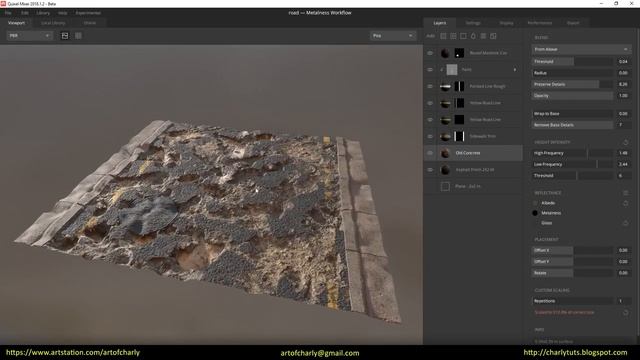This screenshot has width=640, height=360.
Task: Add a solid layer with the empty square icon
Action: click(x=463, y=36)
